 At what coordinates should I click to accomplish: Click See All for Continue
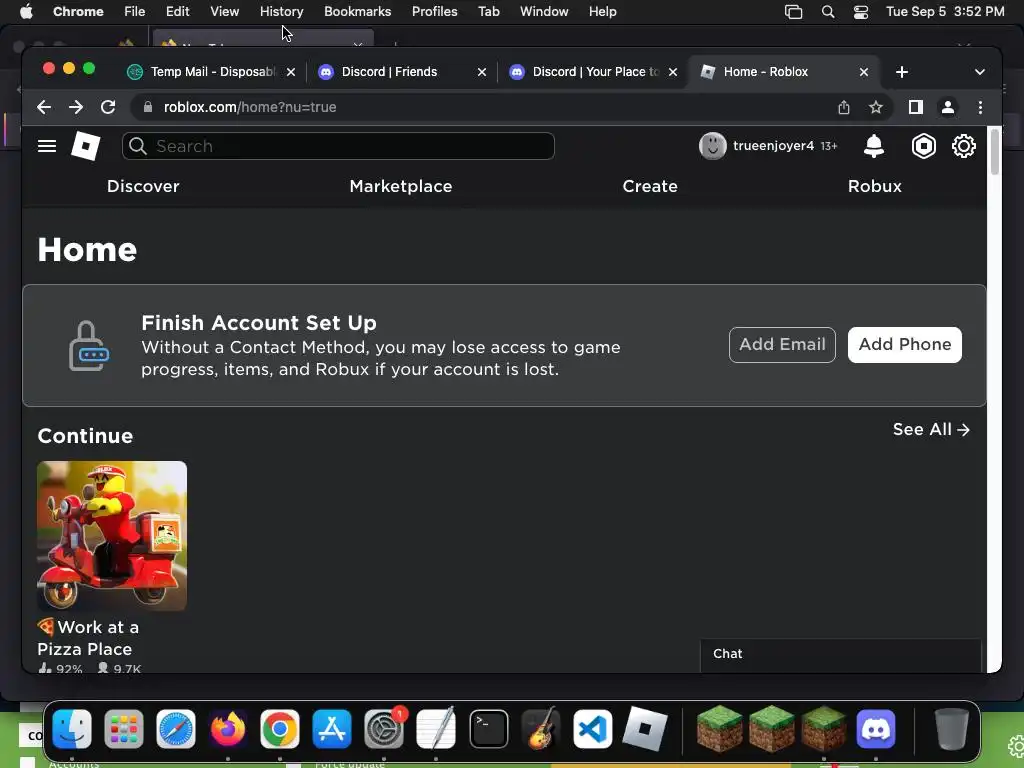931,430
